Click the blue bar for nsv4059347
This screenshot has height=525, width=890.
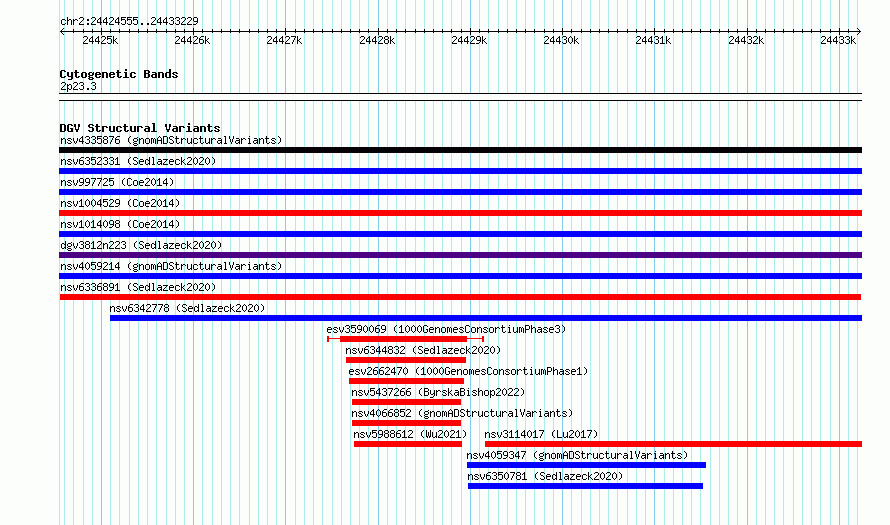click(586, 465)
